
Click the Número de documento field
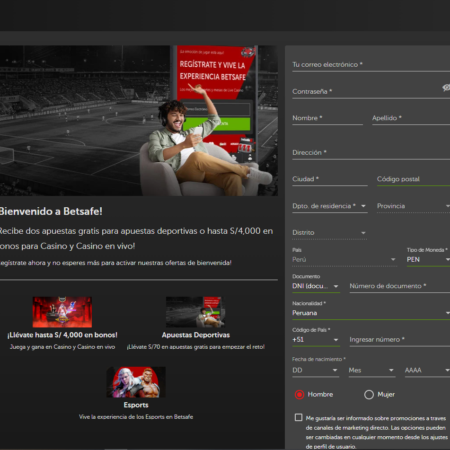pyautogui.click(x=400, y=286)
